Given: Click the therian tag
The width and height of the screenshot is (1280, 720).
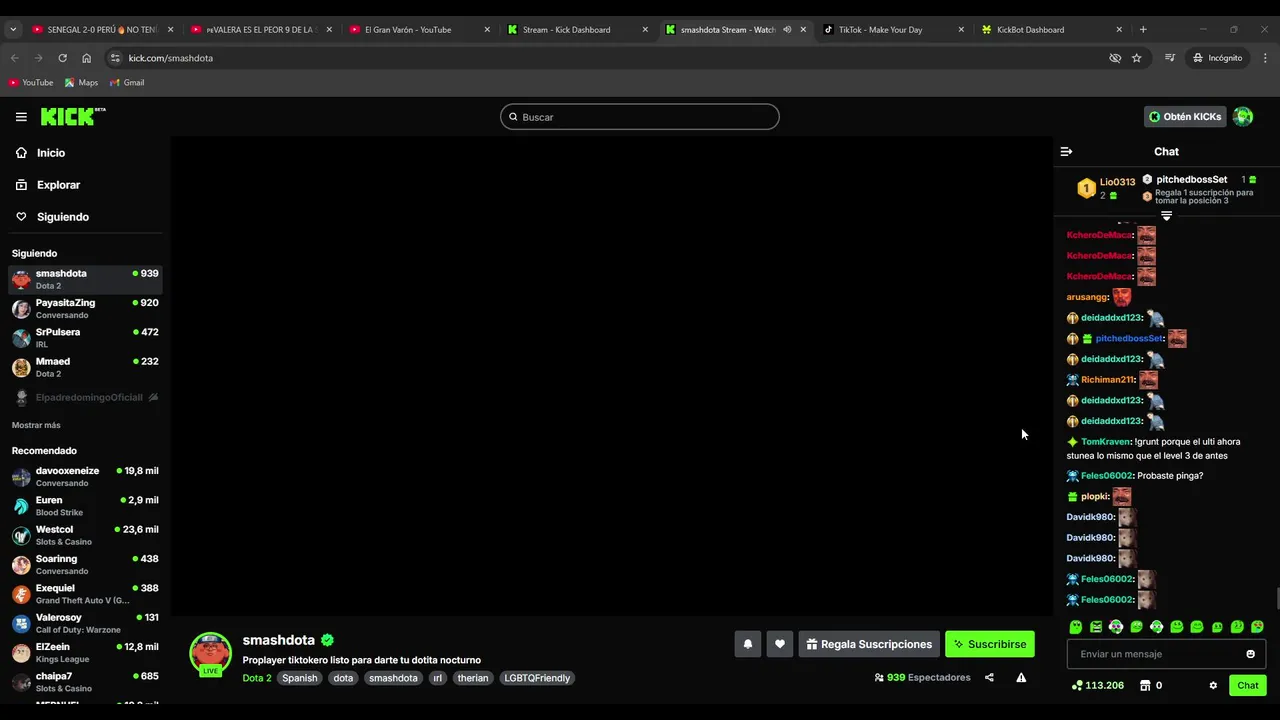Looking at the screenshot, I should tap(473, 678).
